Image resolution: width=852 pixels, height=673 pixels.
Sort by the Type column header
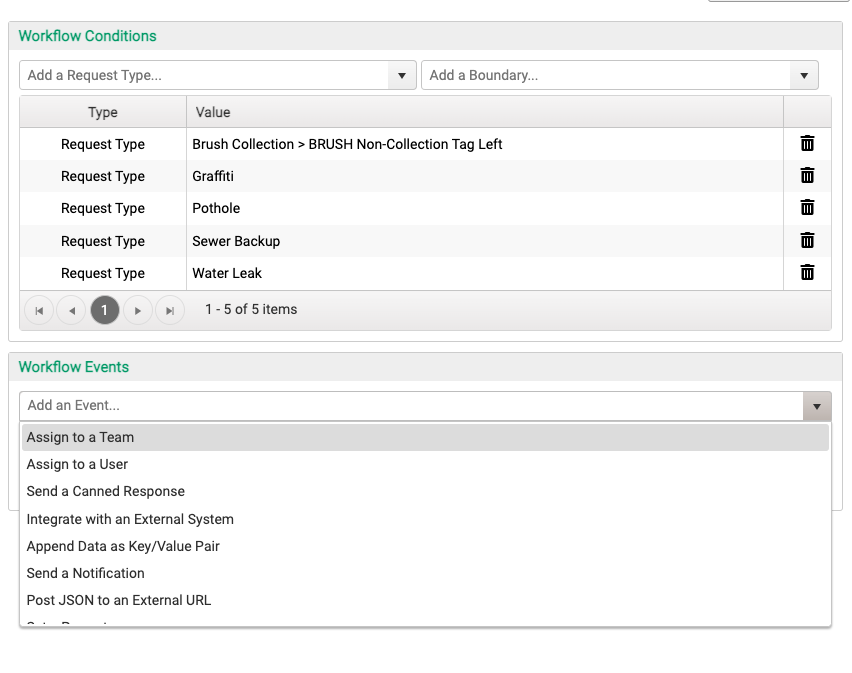[103, 112]
